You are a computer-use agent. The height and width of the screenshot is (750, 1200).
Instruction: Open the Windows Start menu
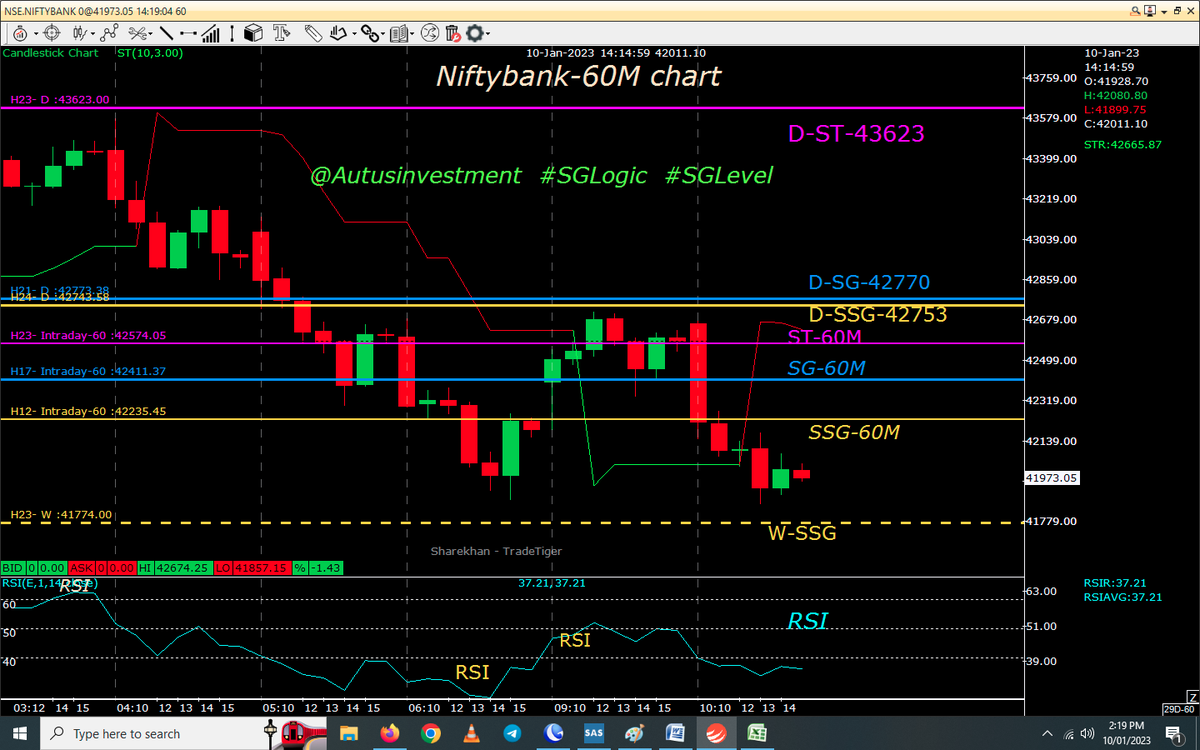click(x=18, y=732)
